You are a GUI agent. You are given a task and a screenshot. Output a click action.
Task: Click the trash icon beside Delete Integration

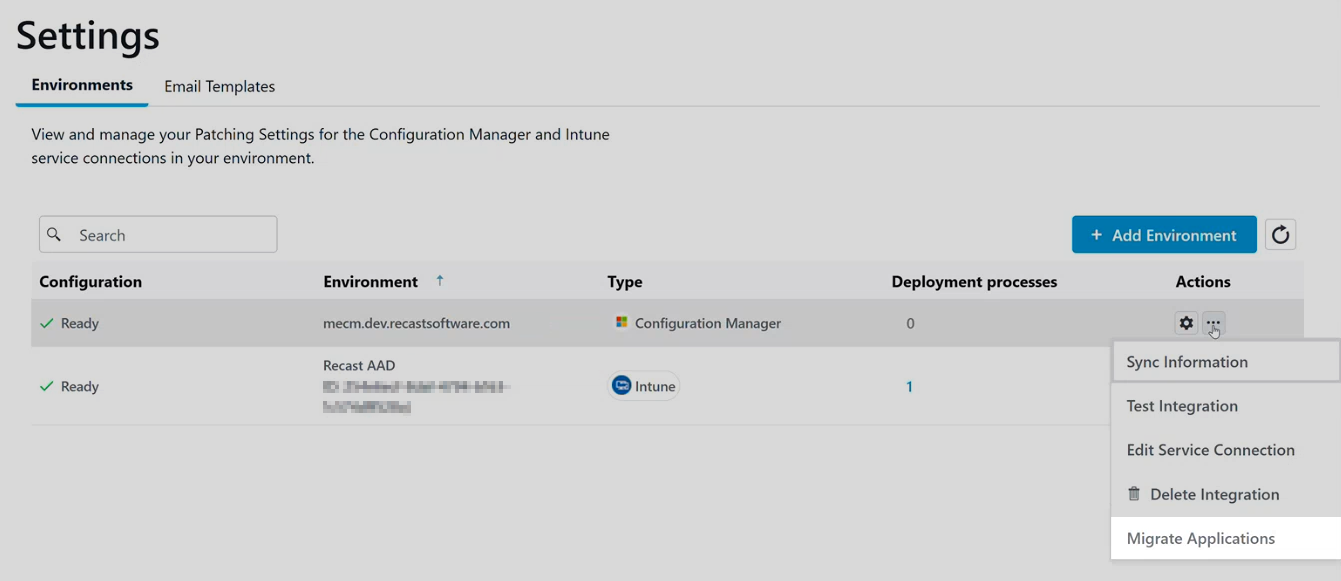(x=1134, y=494)
